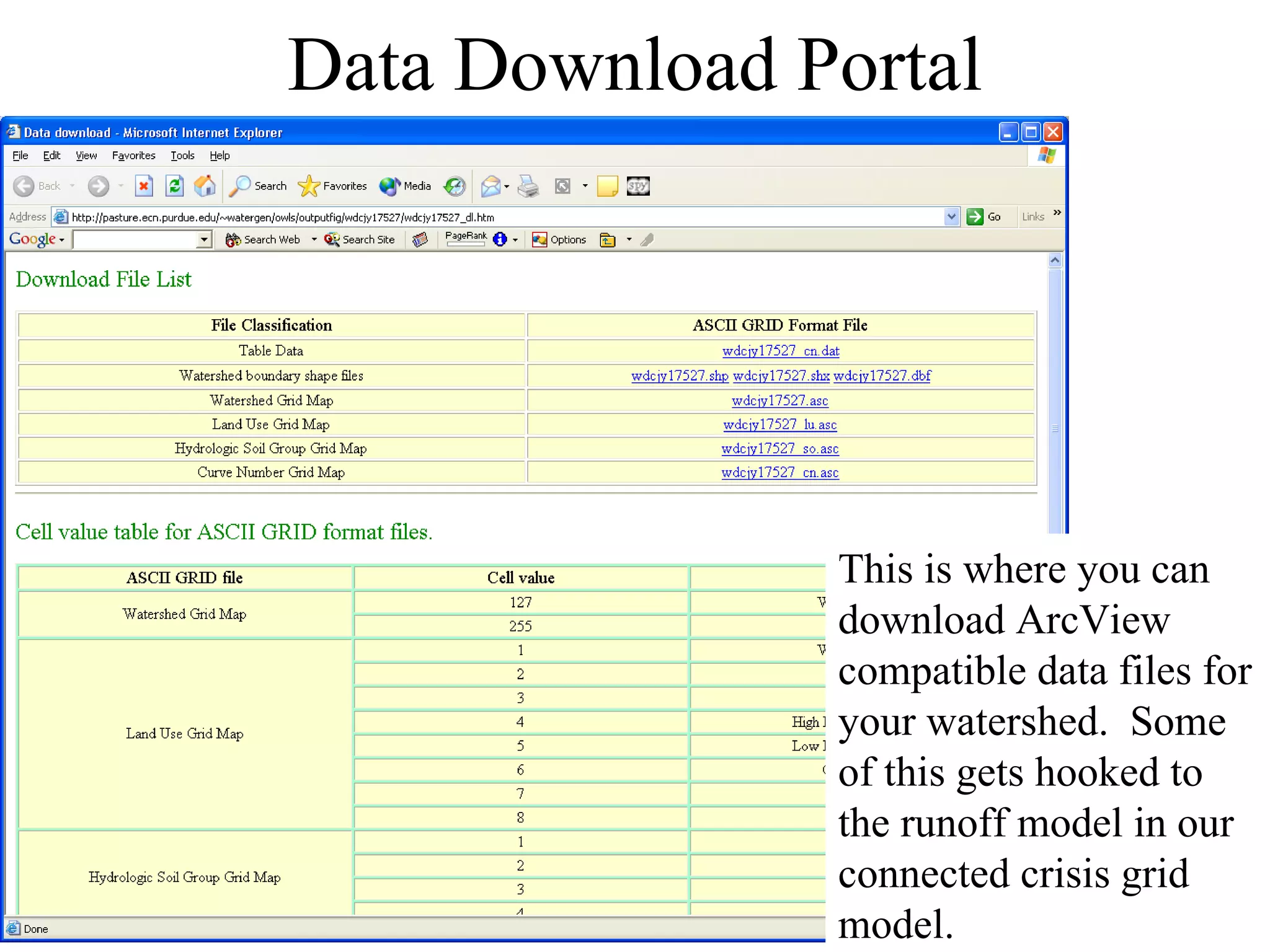Open Google toolbar Options

click(559, 240)
